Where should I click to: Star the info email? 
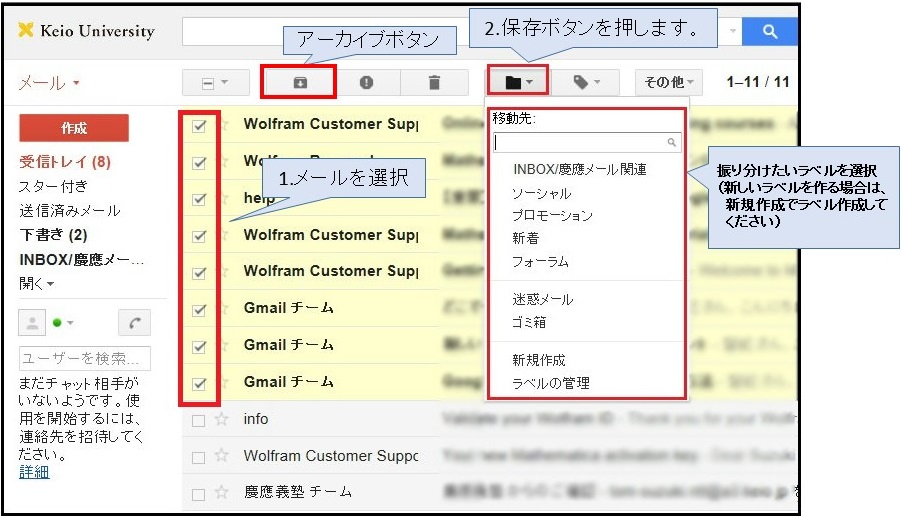[222, 420]
